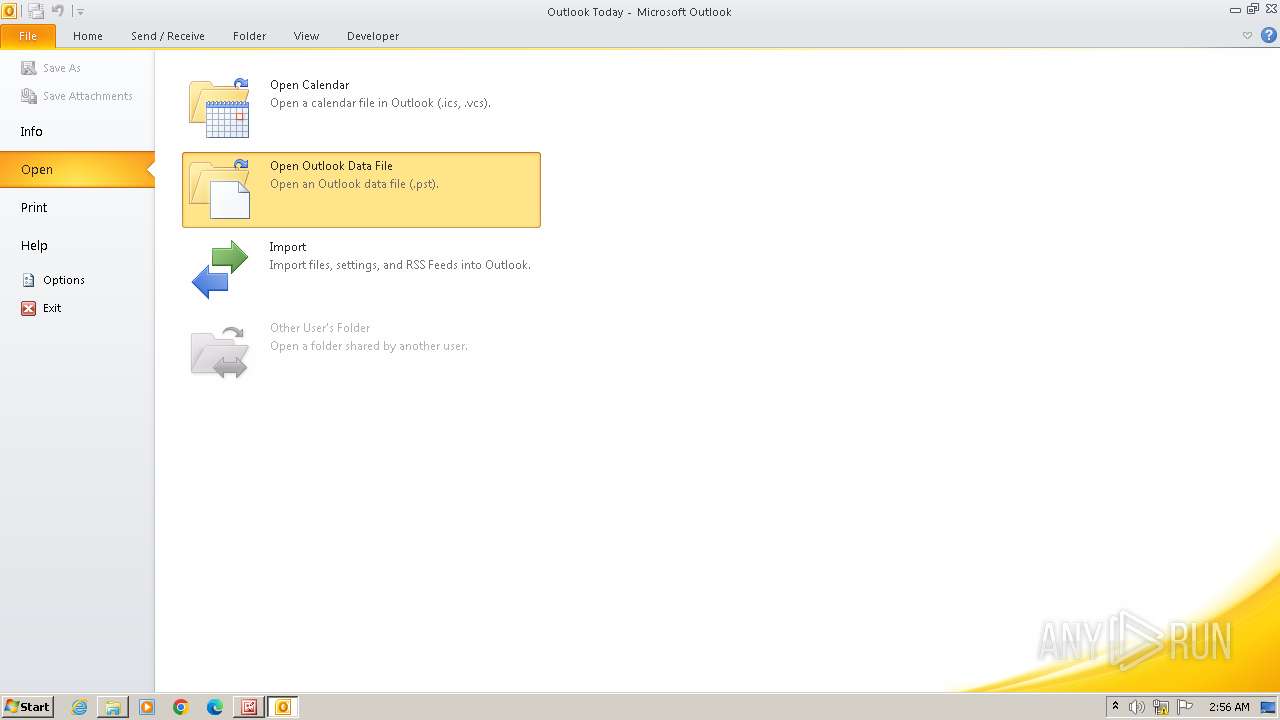Click the Undo quick access icon
The image size is (1280, 720).
click(58, 11)
